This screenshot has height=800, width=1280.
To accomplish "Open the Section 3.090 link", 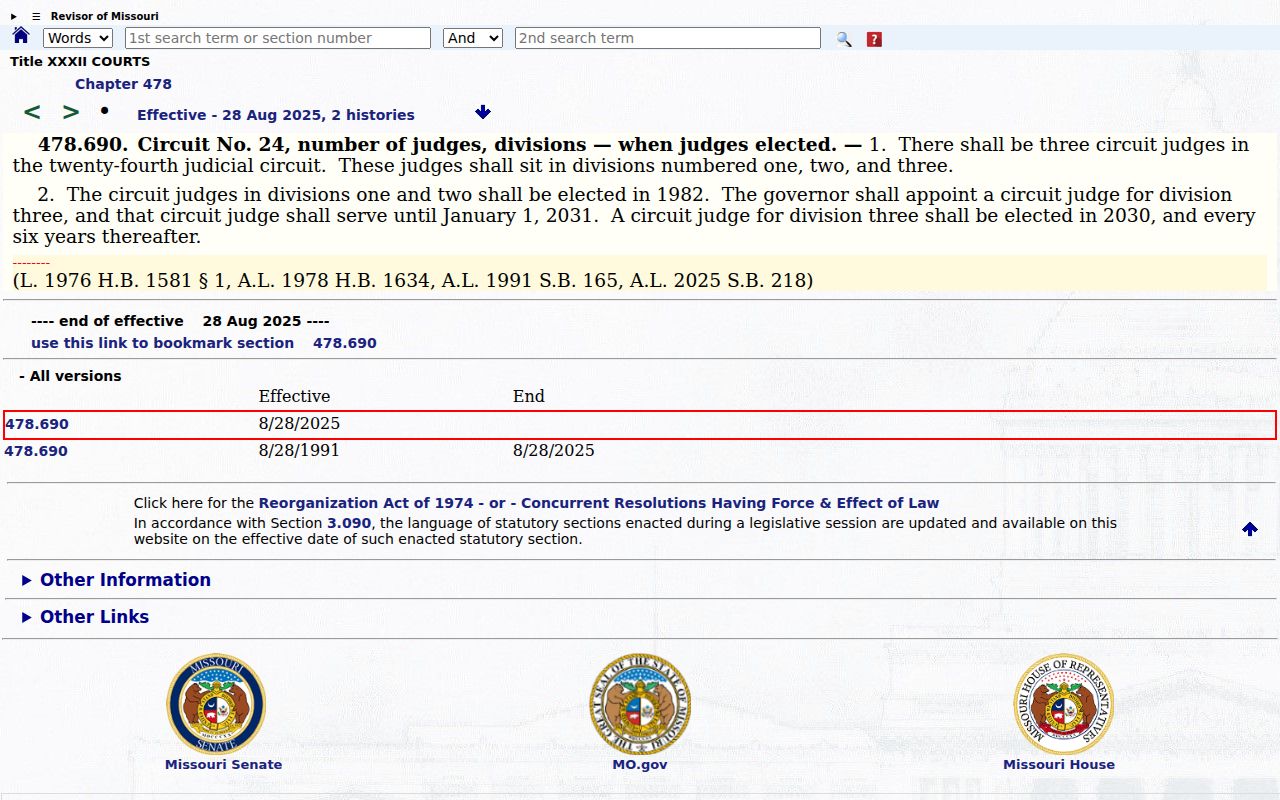I will [349, 523].
